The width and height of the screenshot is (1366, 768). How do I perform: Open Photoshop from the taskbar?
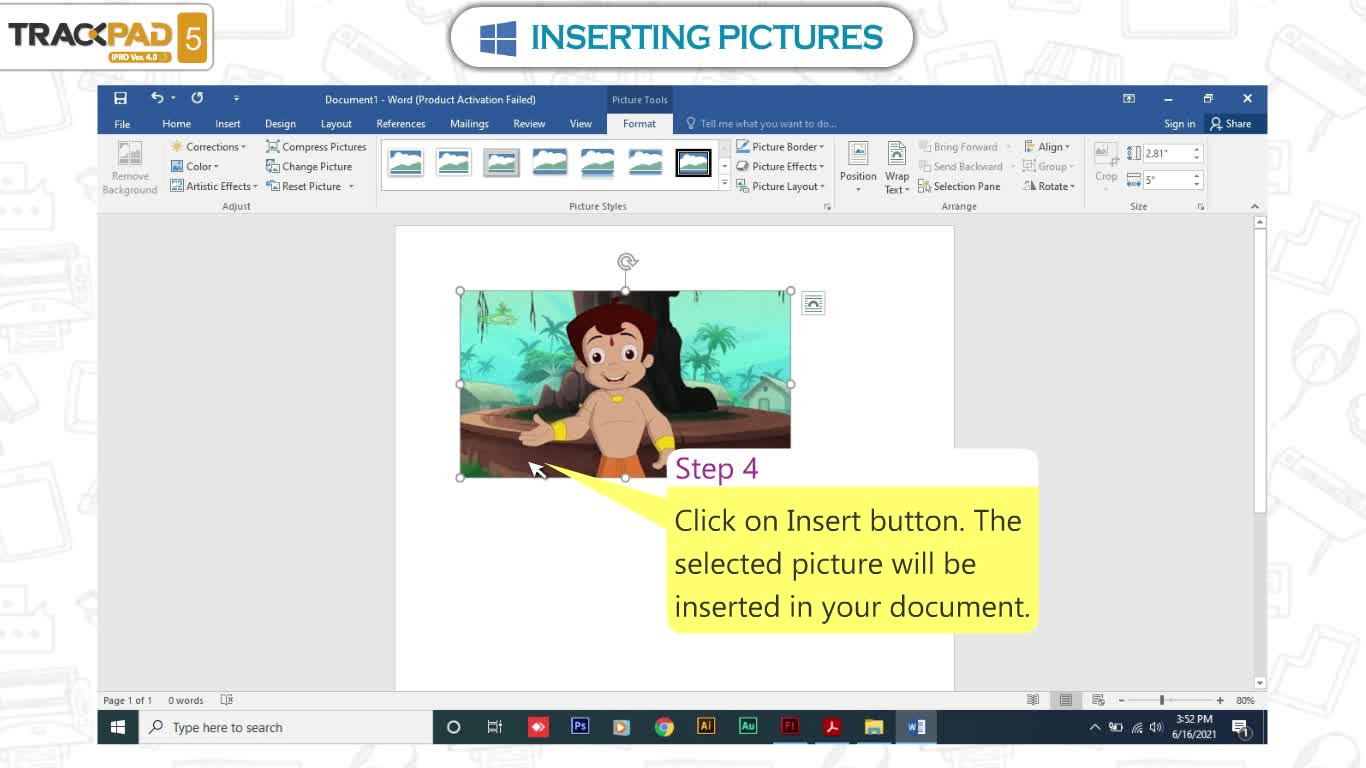click(580, 727)
